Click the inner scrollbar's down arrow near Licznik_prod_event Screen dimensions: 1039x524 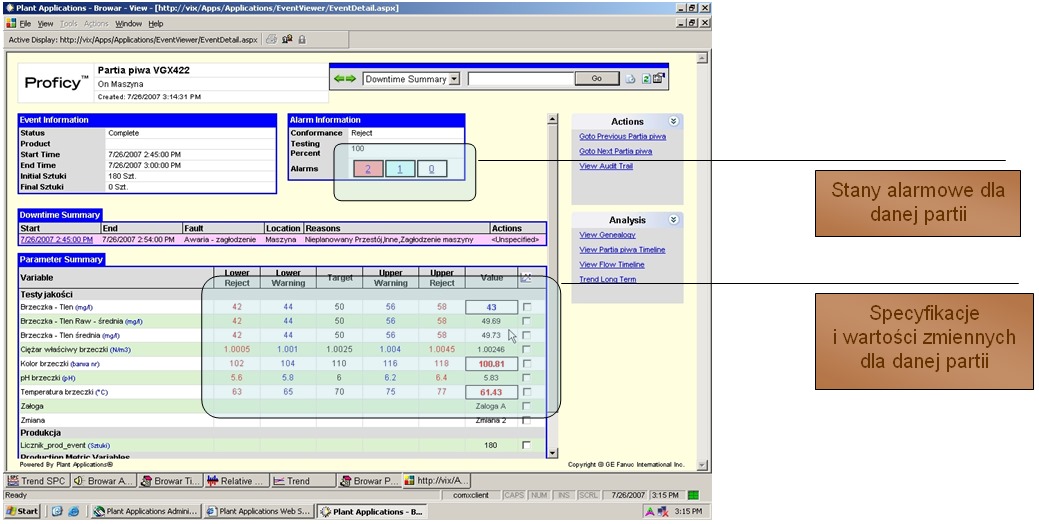point(552,453)
